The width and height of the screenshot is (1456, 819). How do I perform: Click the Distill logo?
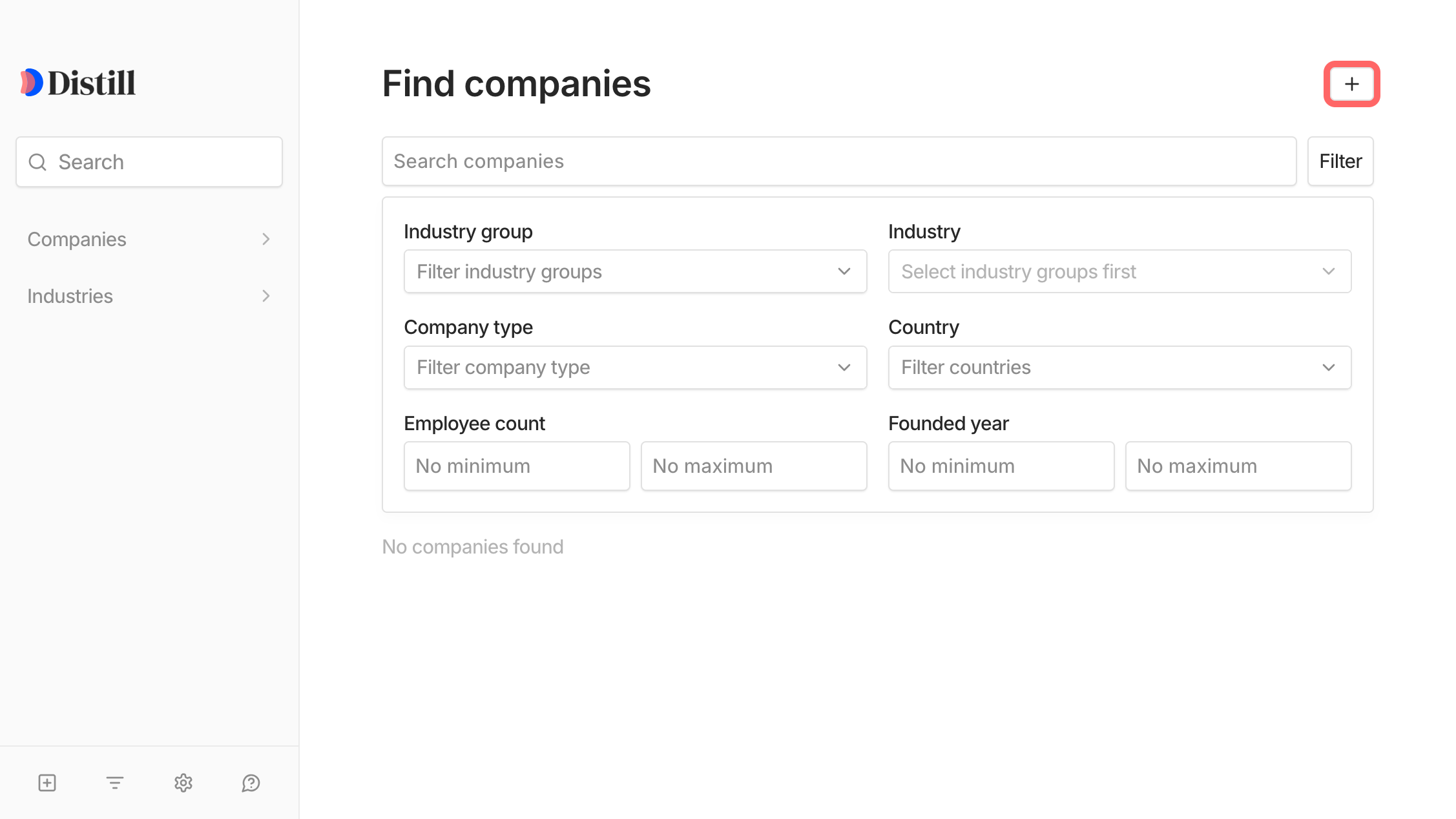click(x=77, y=82)
